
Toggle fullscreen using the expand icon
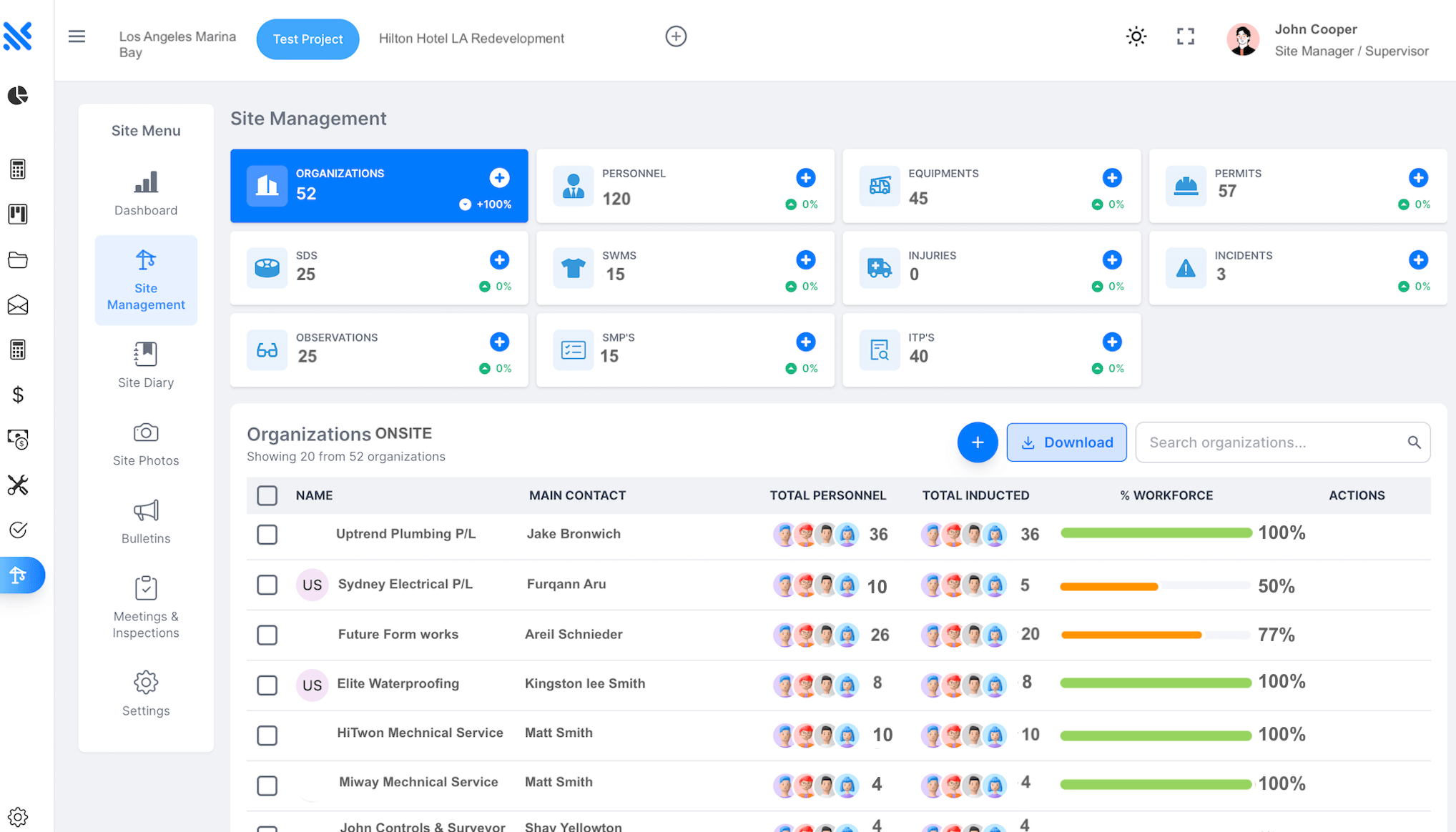[1185, 36]
